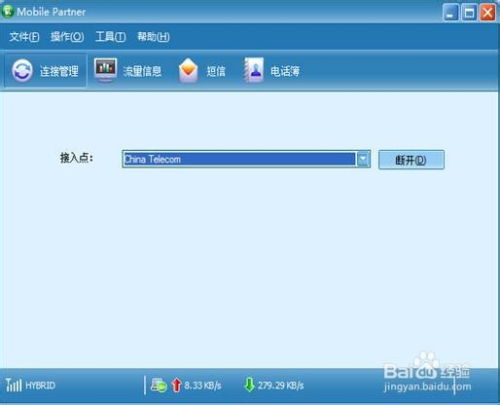
Task: Click the signal strength bars icon
Action: (x=14, y=385)
